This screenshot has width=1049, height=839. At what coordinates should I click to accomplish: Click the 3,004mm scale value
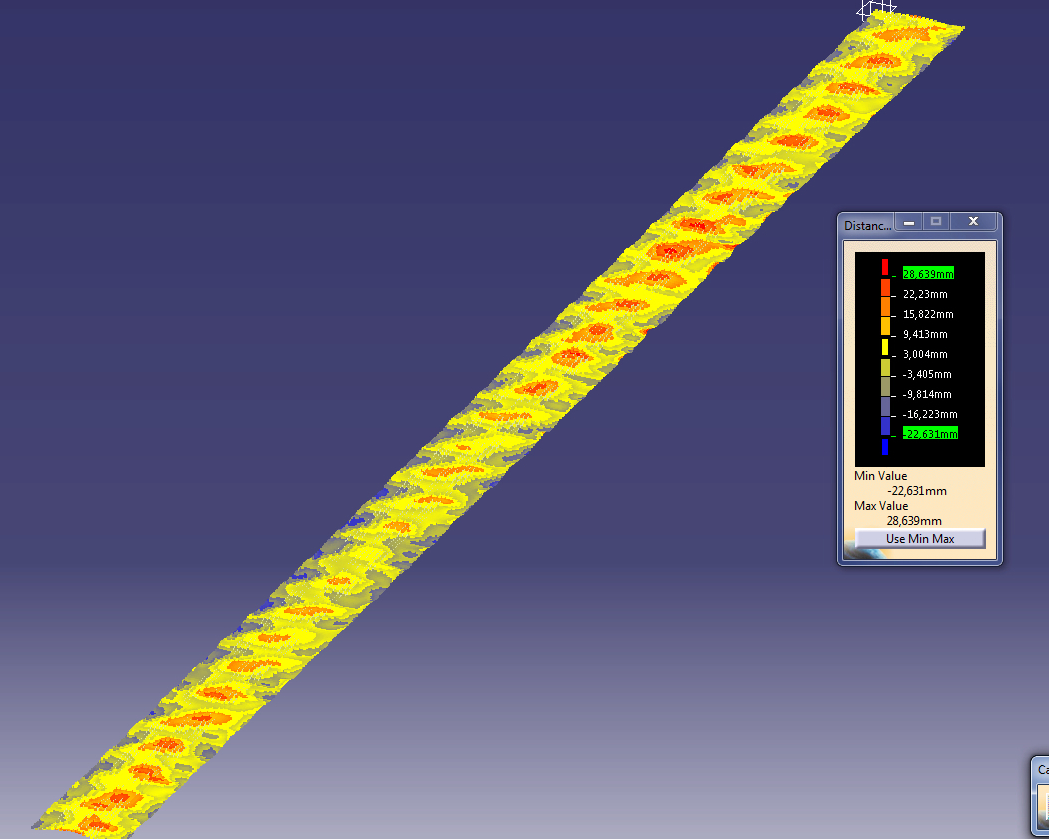pos(925,354)
